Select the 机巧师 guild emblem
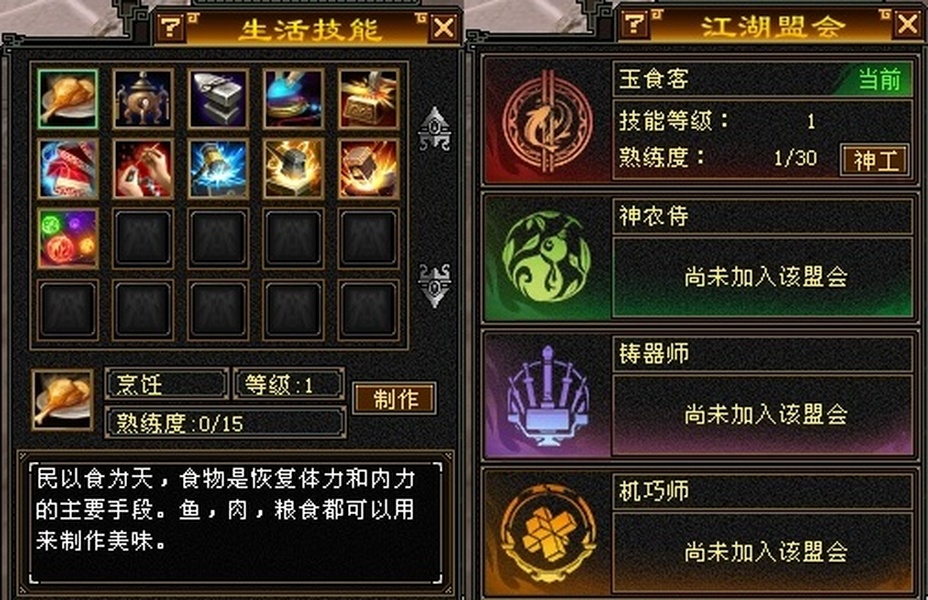 pos(547,533)
